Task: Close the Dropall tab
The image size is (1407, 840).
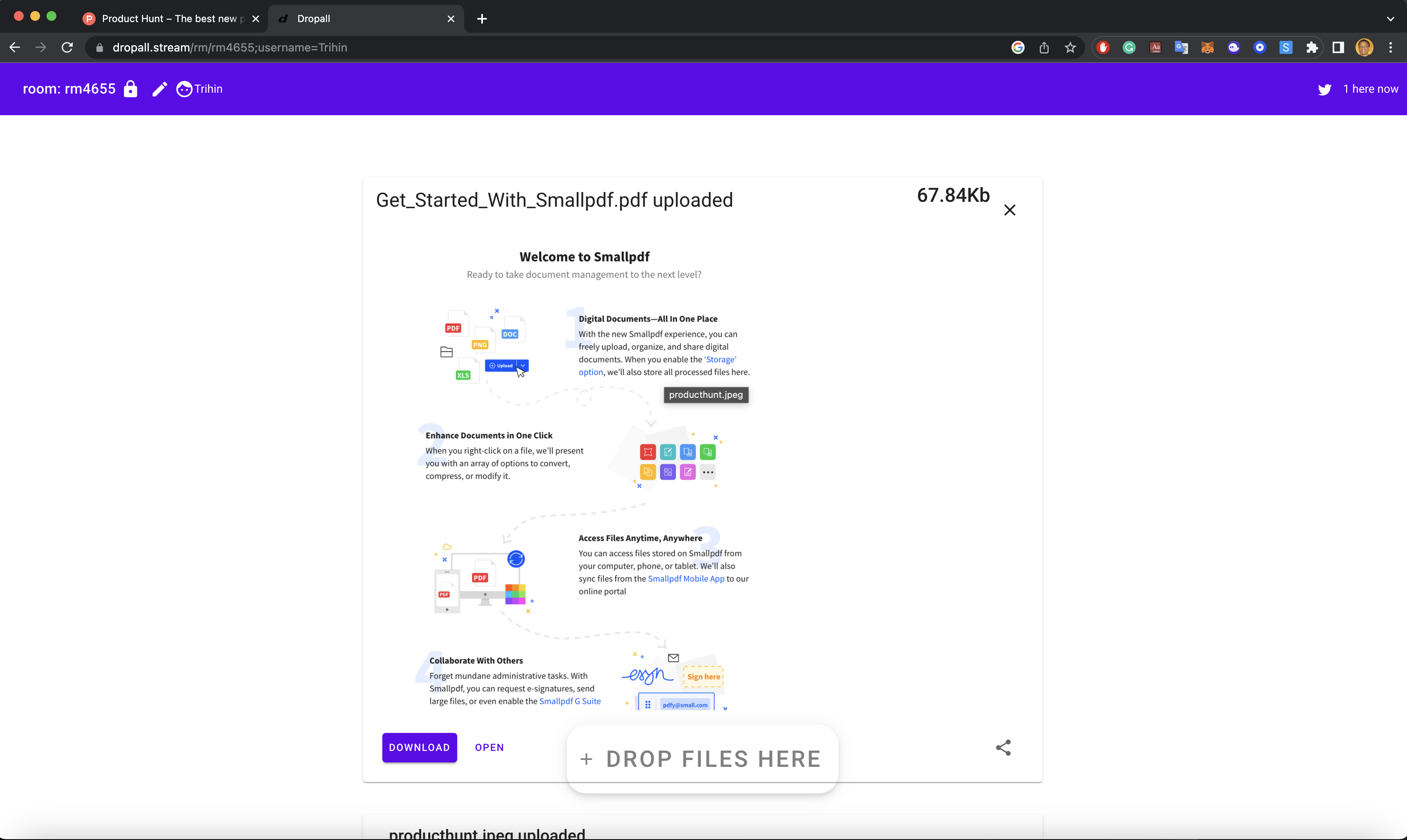Action: (451, 19)
